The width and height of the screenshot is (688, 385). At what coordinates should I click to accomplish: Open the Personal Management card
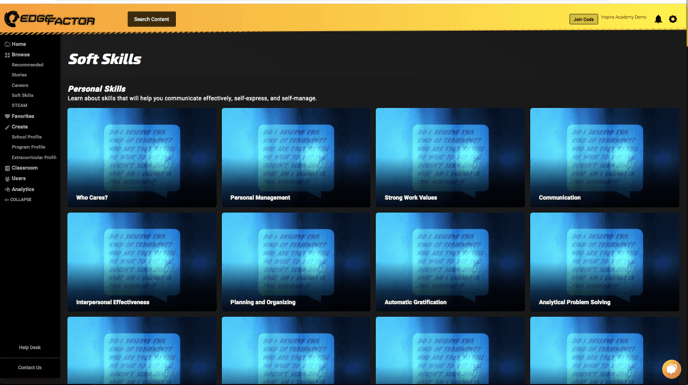(296, 158)
